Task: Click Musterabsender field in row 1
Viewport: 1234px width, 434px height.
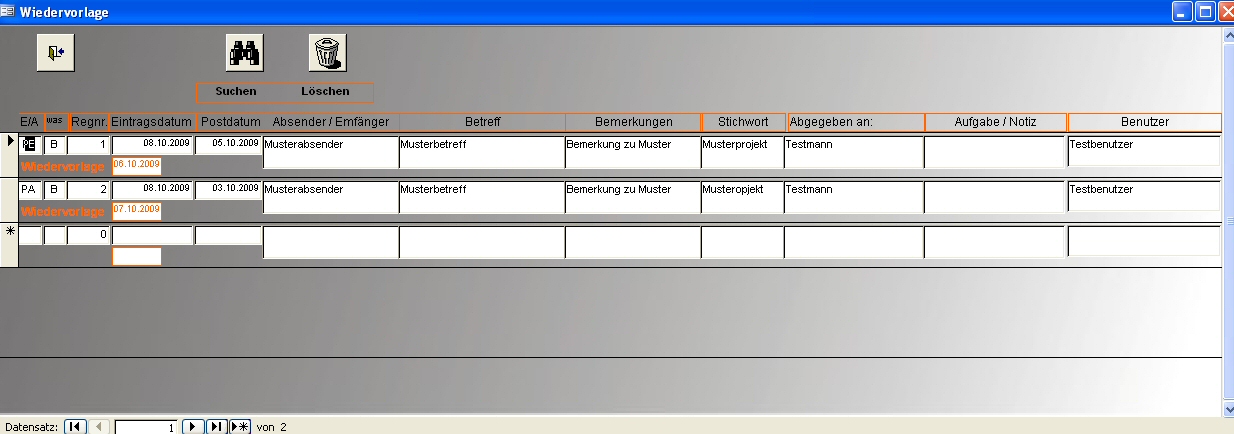Action: (330, 152)
